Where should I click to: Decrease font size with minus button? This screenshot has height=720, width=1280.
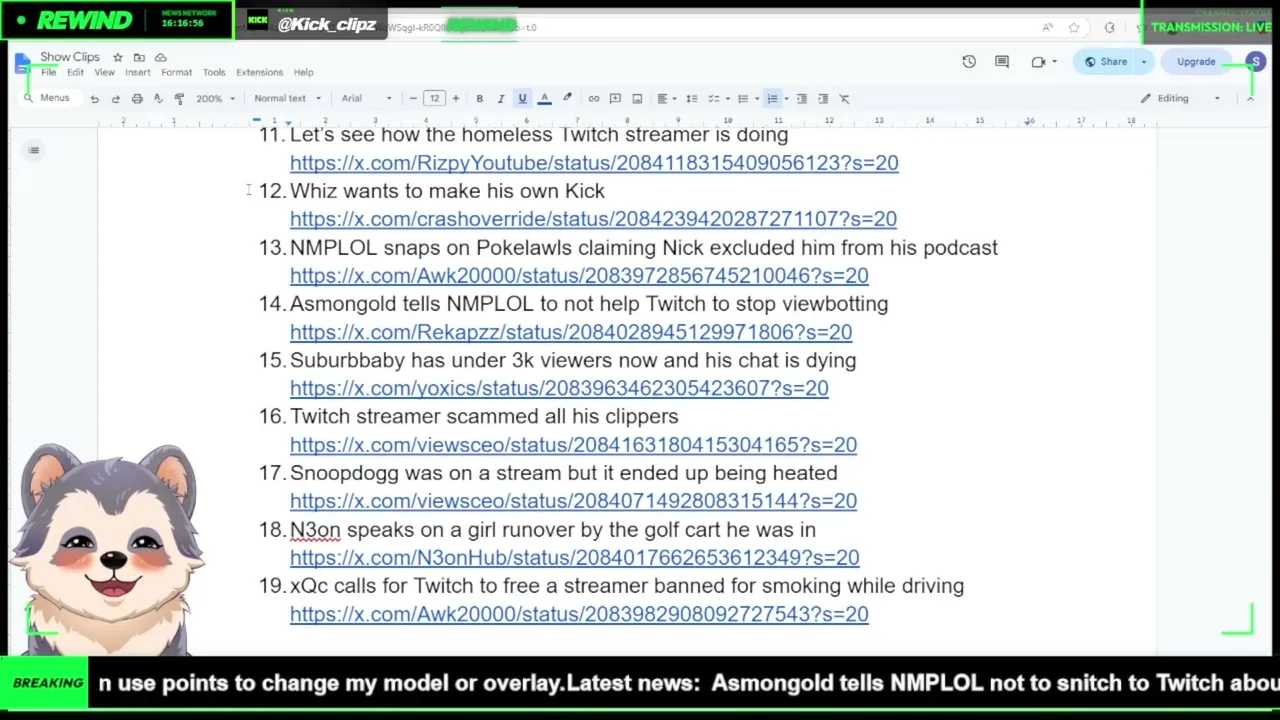tap(413, 98)
